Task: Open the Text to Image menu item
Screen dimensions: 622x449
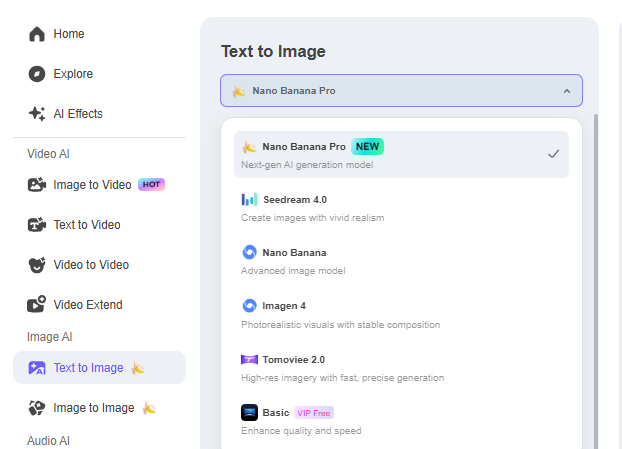Action: 89,368
